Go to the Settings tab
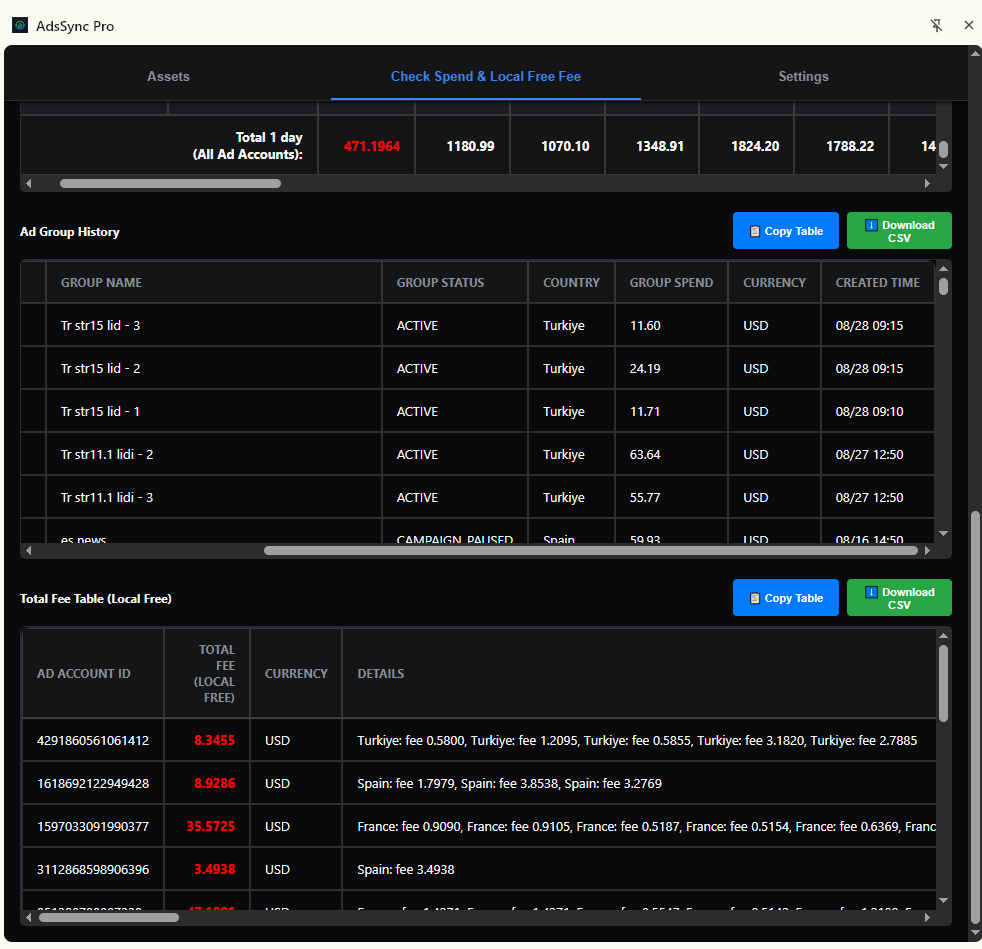This screenshot has width=982, height=949. coord(803,76)
